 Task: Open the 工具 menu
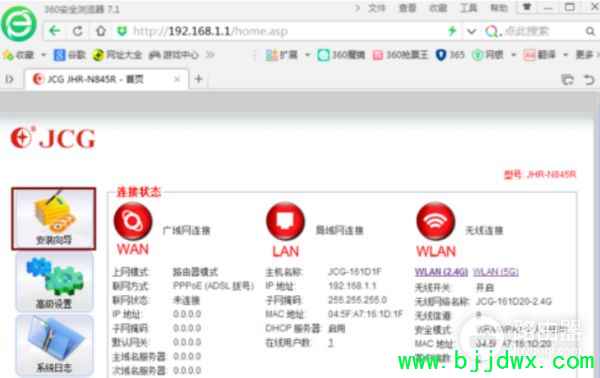click(x=468, y=8)
